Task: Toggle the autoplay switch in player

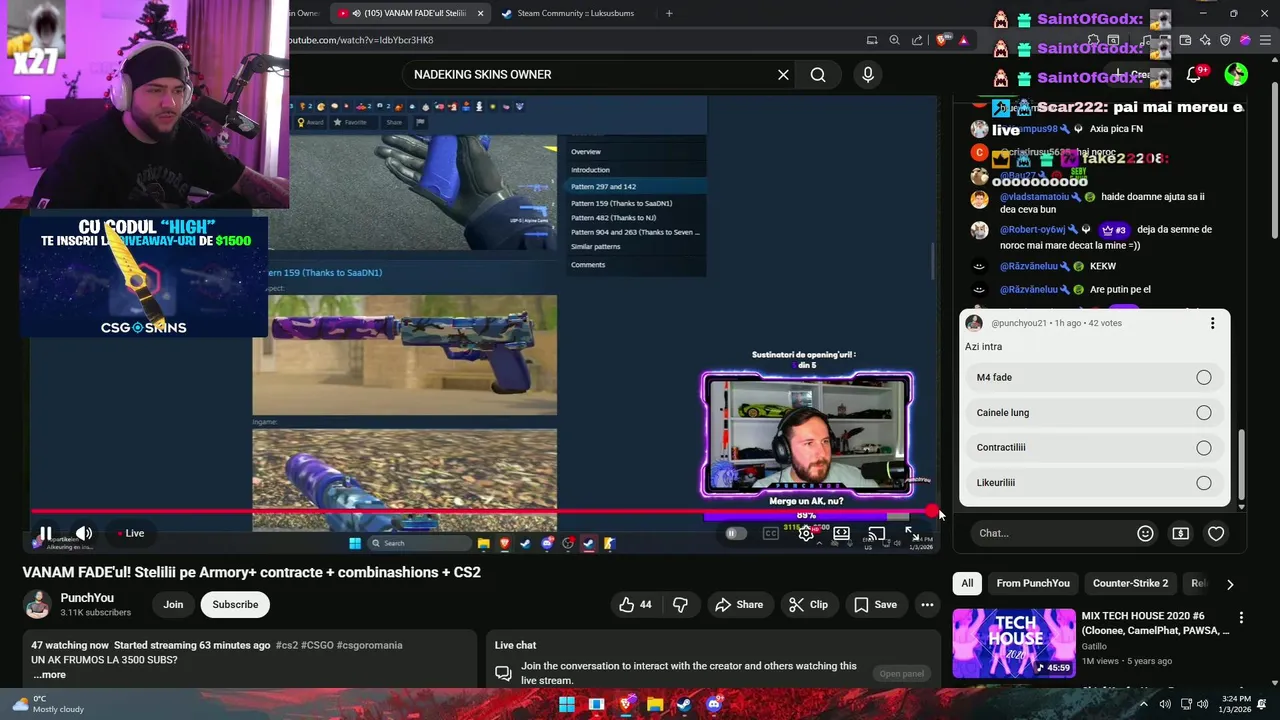Action: pos(735,533)
